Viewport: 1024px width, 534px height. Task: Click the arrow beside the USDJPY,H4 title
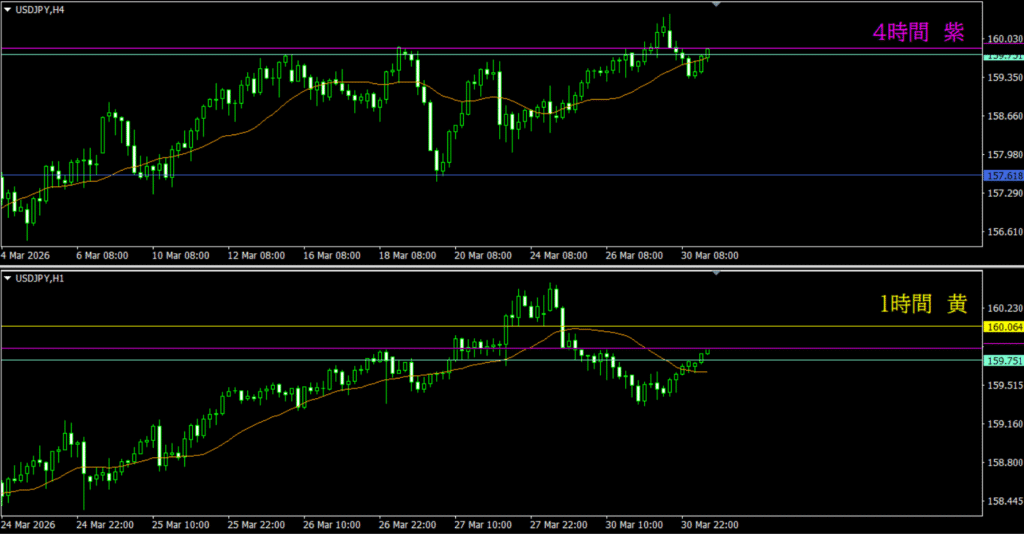pos(7,9)
